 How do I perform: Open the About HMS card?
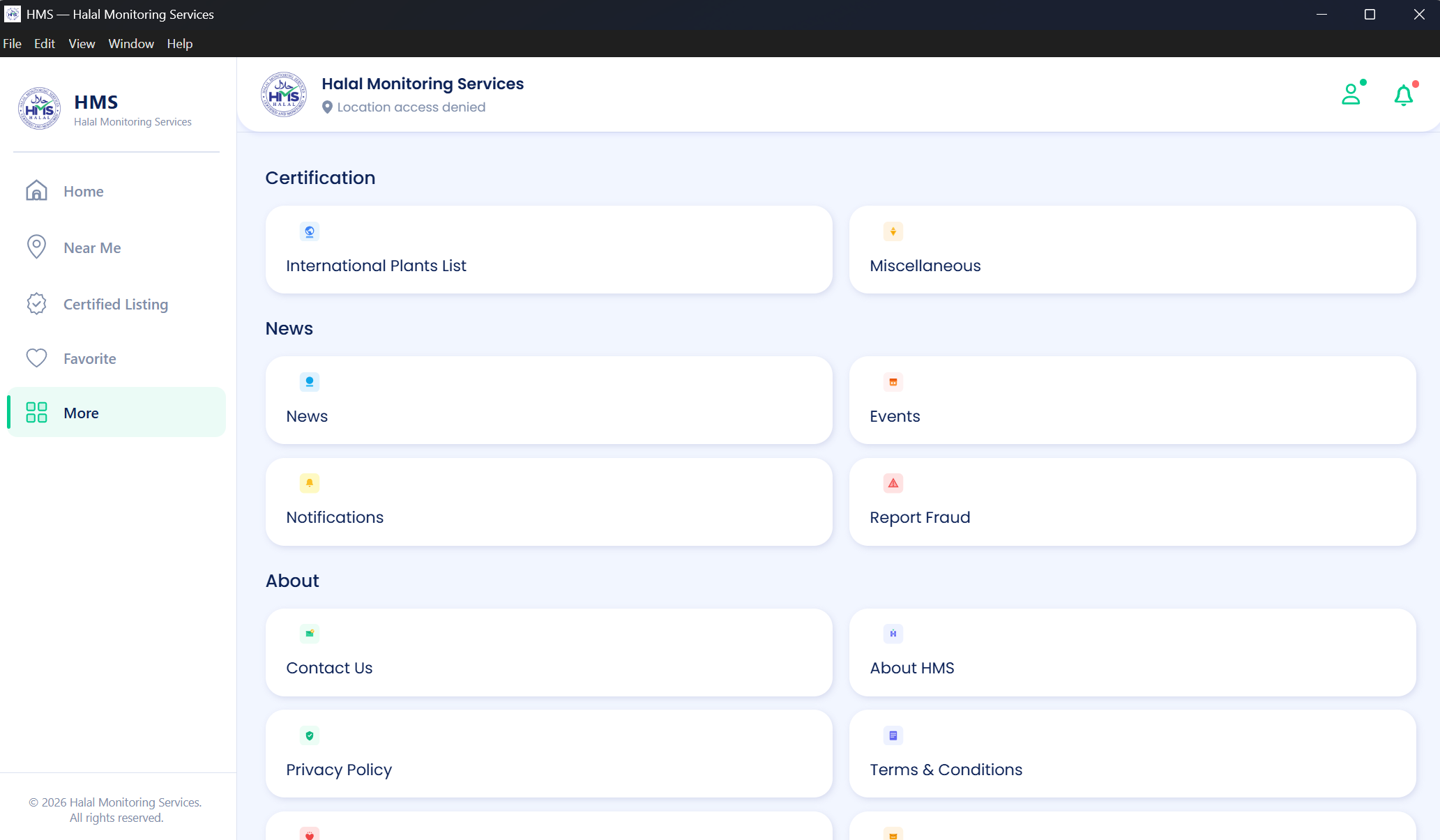(x=1132, y=652)
